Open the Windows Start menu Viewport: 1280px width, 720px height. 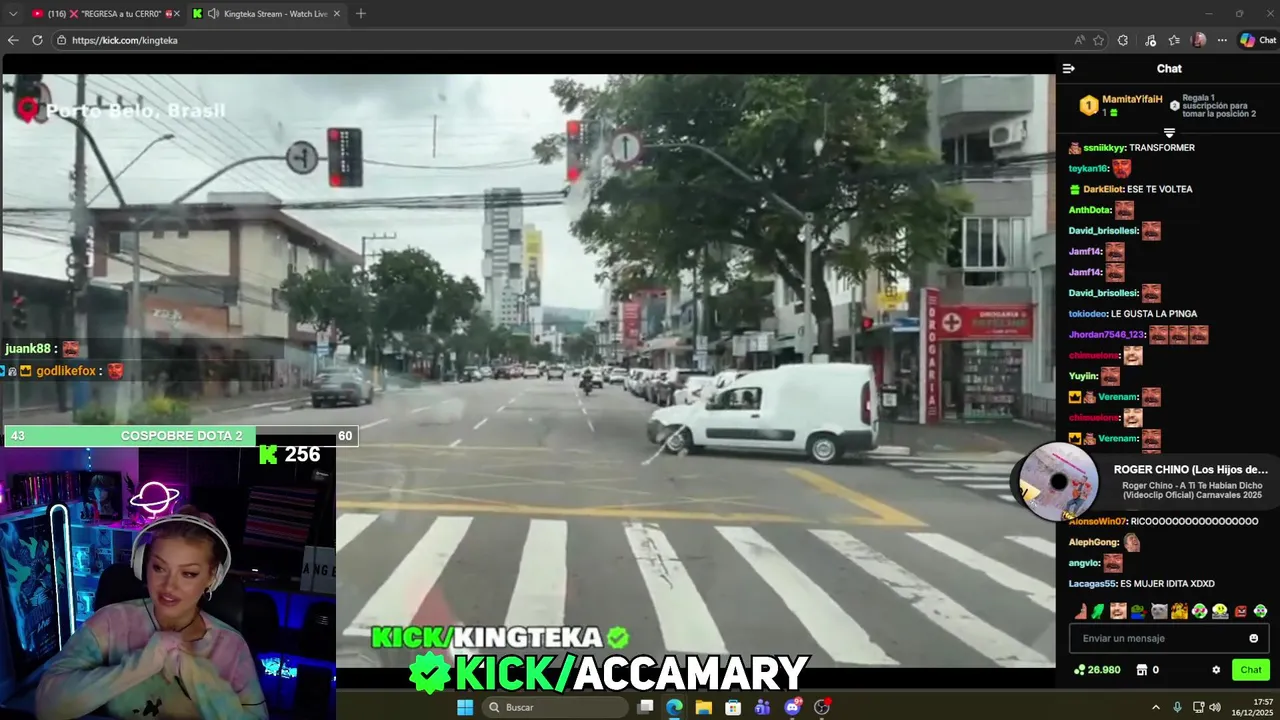[x=465, y=707]
